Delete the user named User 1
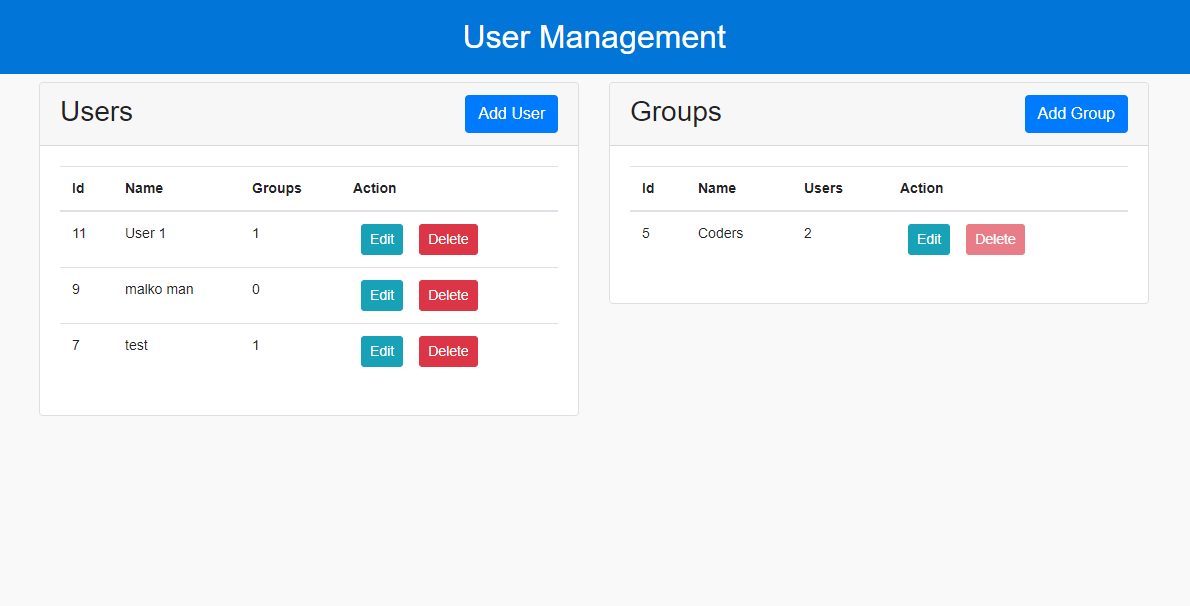1190x606 pixels. 448,239
